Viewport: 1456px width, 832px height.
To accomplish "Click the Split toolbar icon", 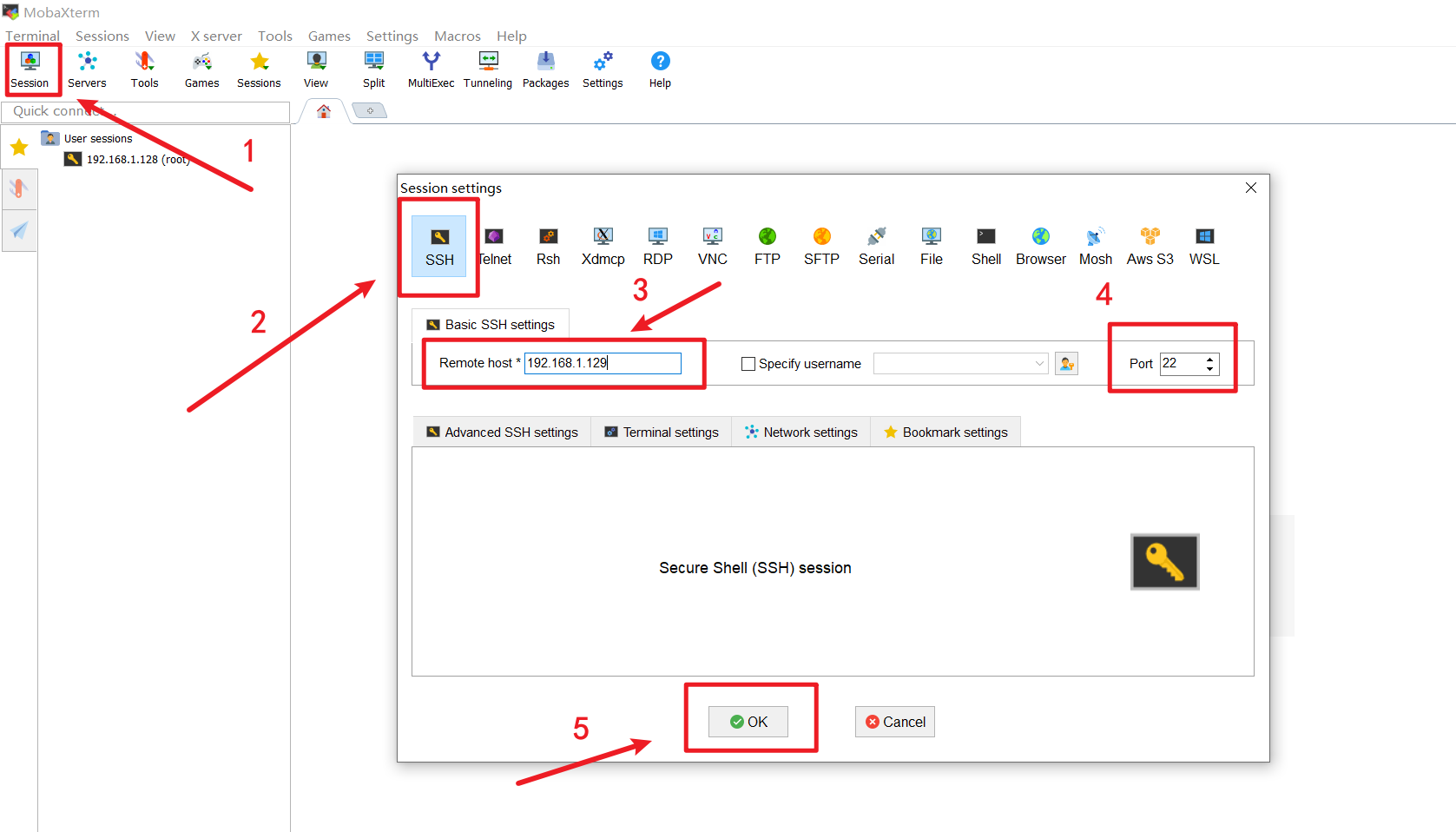I will point(373,70).
